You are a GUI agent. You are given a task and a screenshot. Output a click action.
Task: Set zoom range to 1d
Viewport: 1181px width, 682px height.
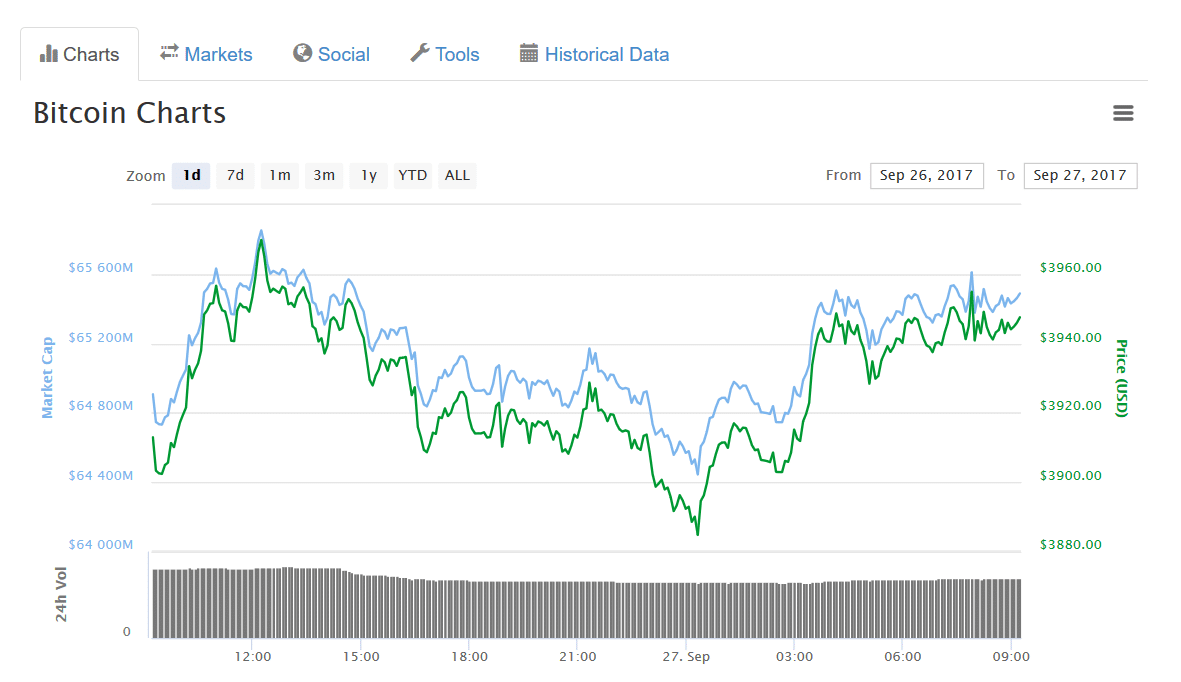[191, 176]
